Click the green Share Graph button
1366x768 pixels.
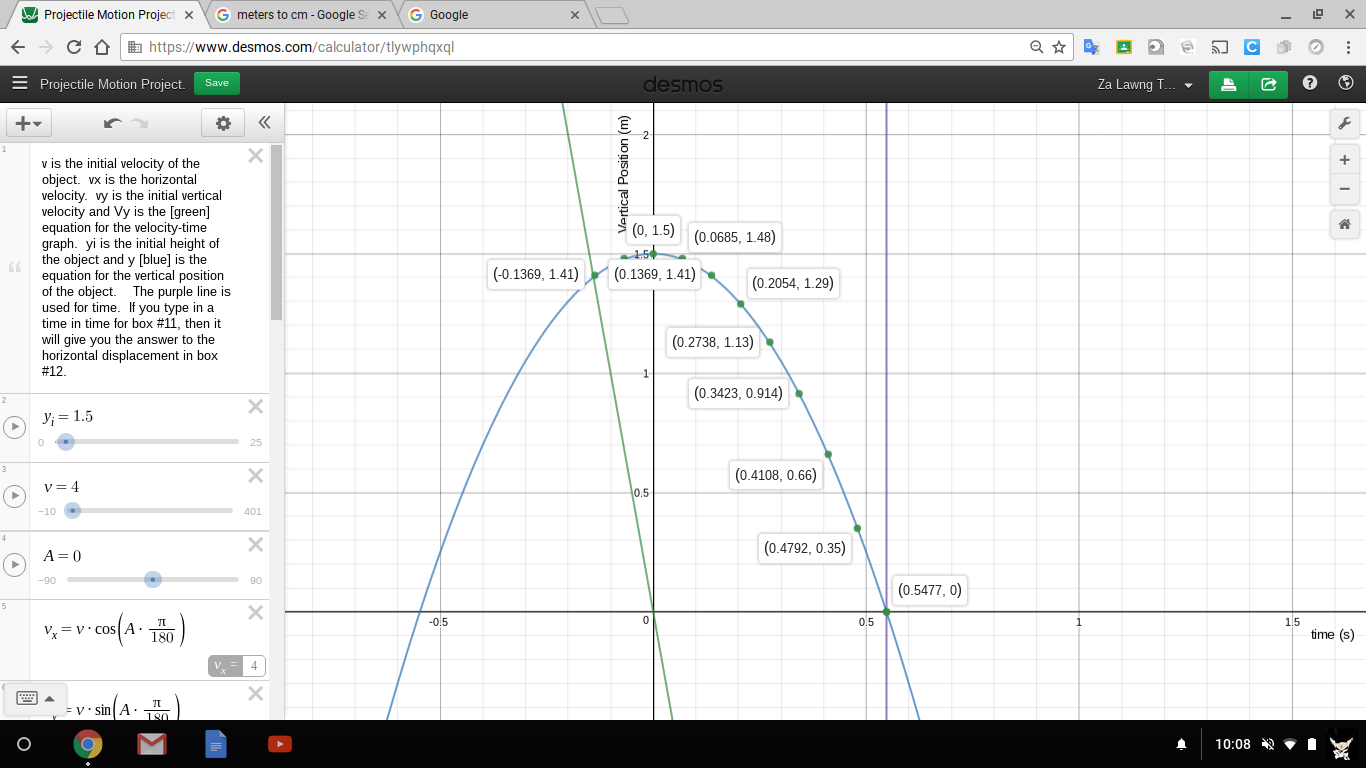pyautogui.click(x=1269, y=84)
